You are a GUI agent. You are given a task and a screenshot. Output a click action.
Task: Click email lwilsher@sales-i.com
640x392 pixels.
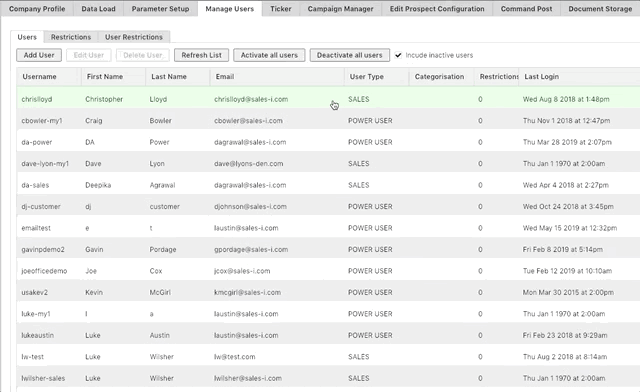pyautogui.click(x=248, y=378)
